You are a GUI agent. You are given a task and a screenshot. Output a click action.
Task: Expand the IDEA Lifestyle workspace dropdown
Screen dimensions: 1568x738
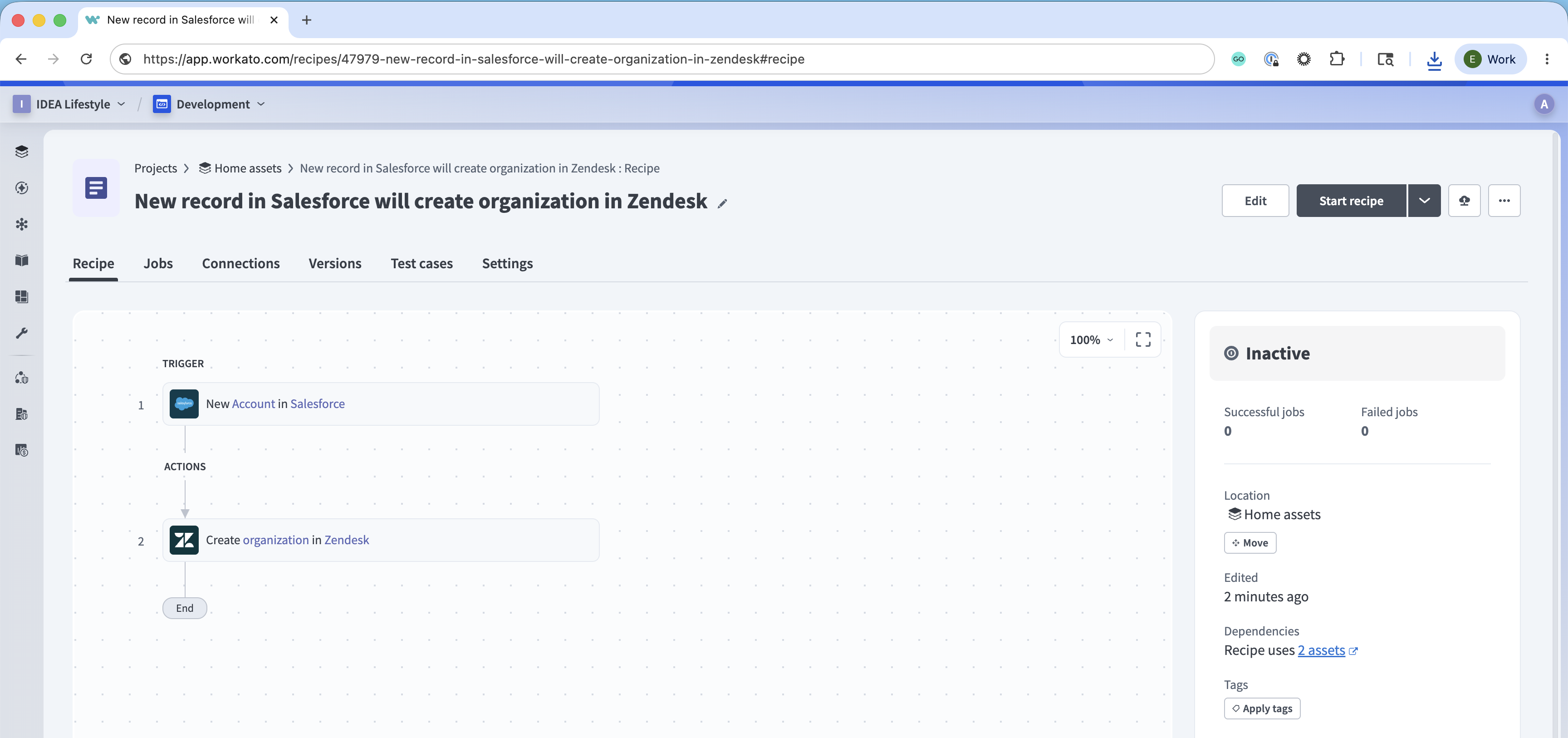[69, 104]
